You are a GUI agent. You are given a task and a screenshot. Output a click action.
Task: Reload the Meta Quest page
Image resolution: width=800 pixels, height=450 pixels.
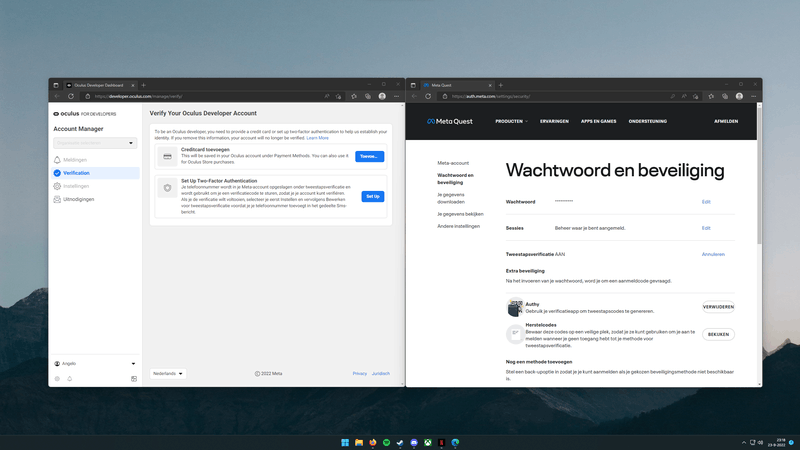[428, 96]
